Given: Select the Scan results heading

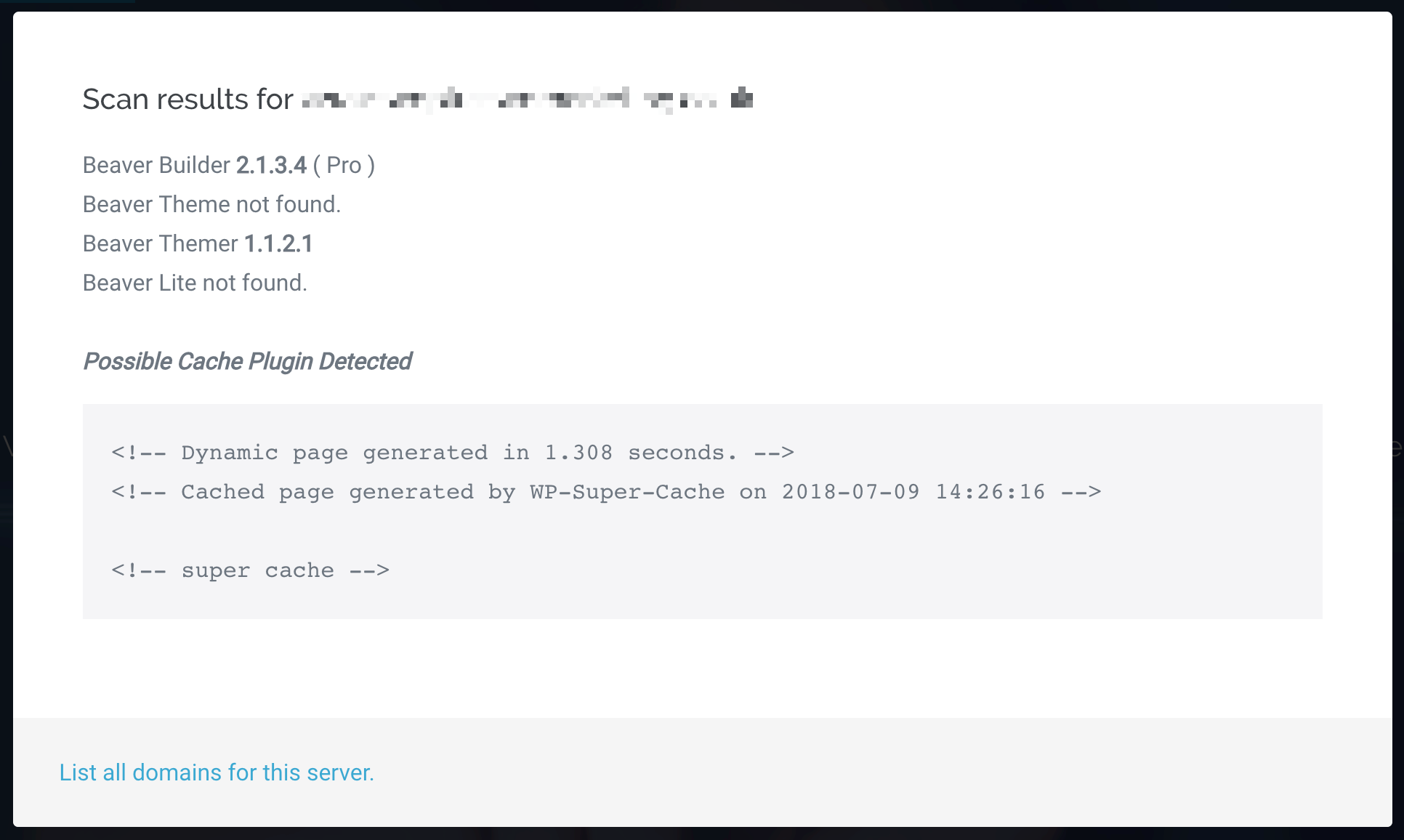Looking at the screenshot, I should click(x=187, y=98).
